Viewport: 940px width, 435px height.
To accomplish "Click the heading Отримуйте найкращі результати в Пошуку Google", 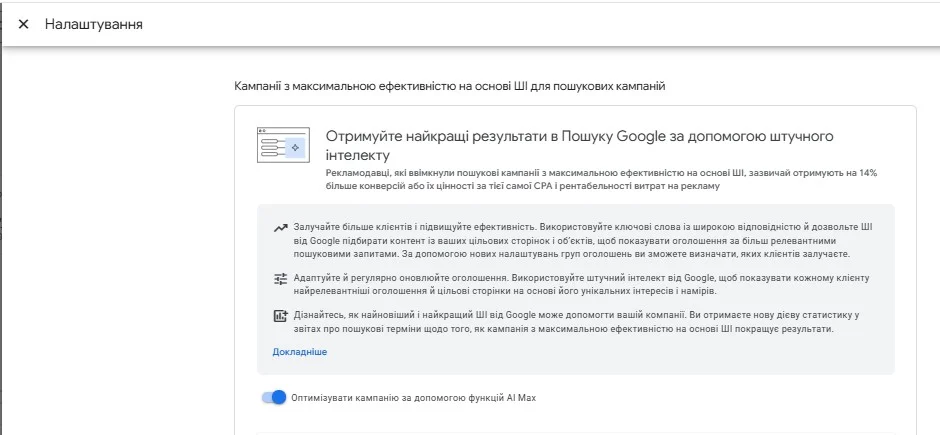I will pyautogui.click(x=580, y=146).
